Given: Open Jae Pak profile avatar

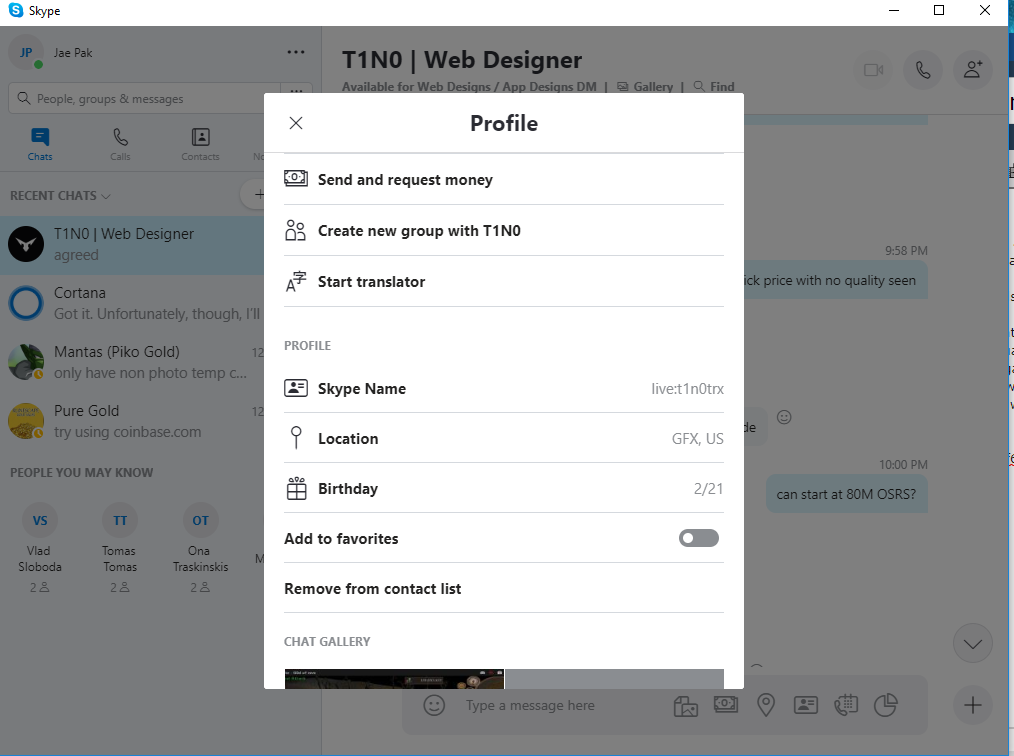Looking at the screenshot, I should 26,52.
